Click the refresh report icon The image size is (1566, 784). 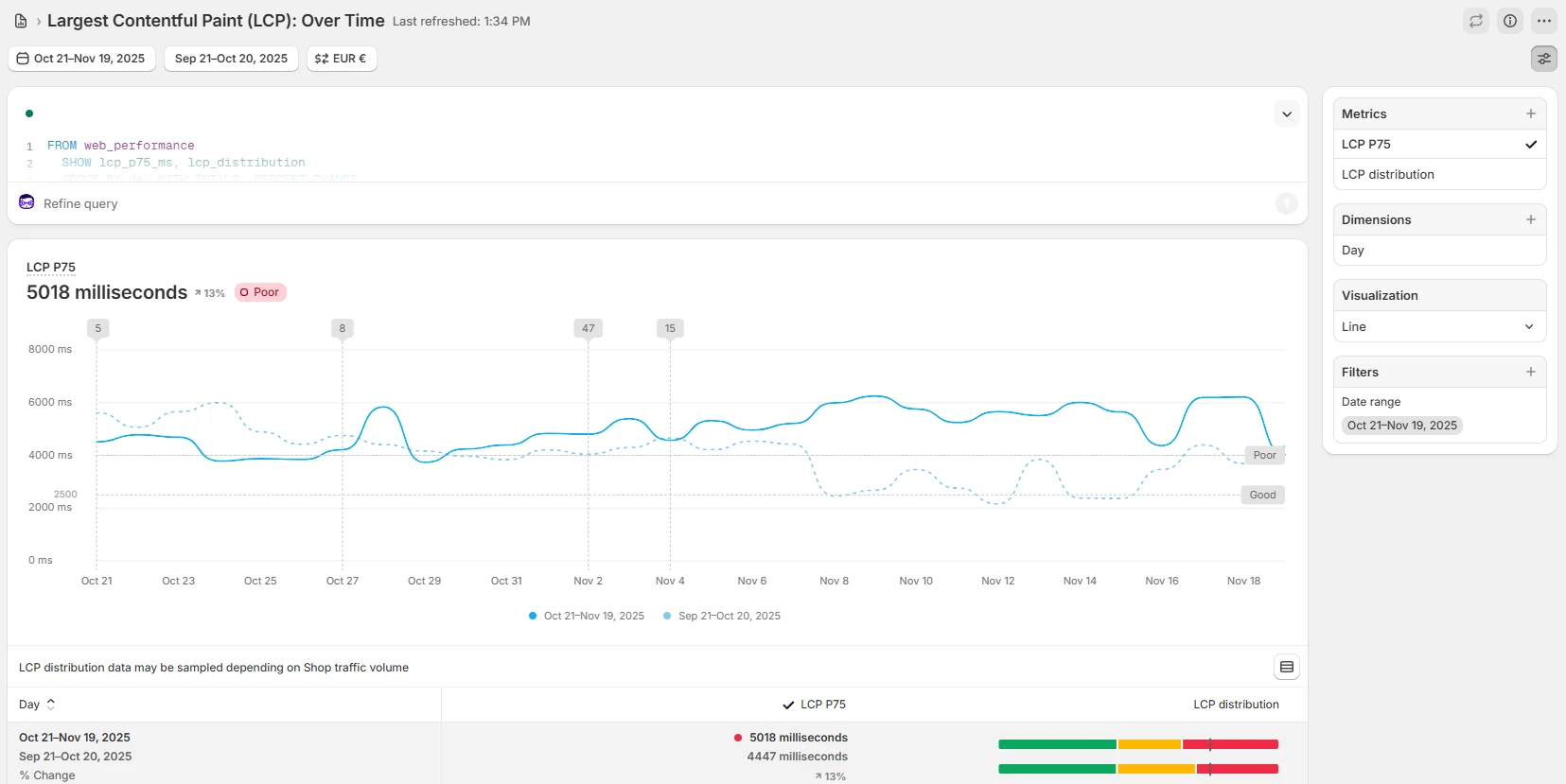(1476, 21)
